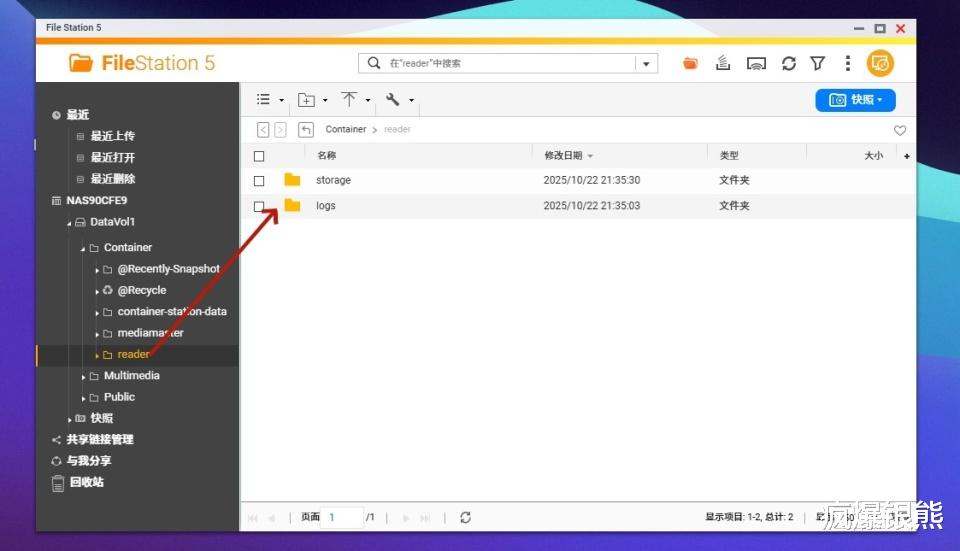Select the mediamaster folder in tree
The height and width of the screenshot is (551, 960).
(151, 333)
